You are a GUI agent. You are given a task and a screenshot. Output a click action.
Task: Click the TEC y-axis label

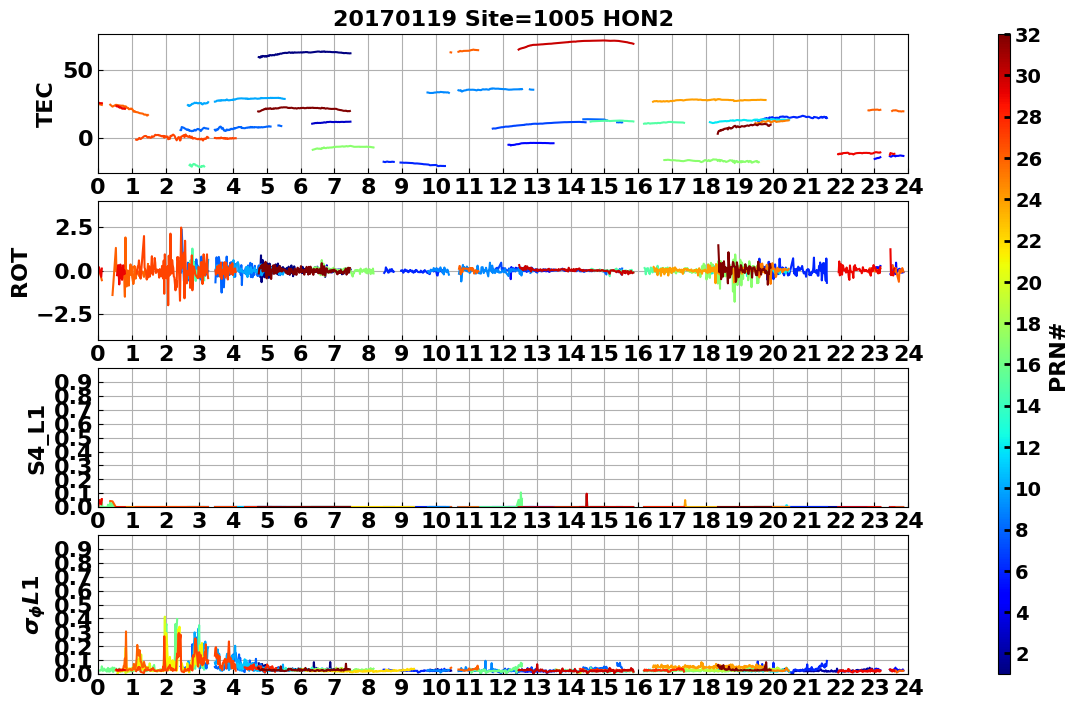coord(45,104)
